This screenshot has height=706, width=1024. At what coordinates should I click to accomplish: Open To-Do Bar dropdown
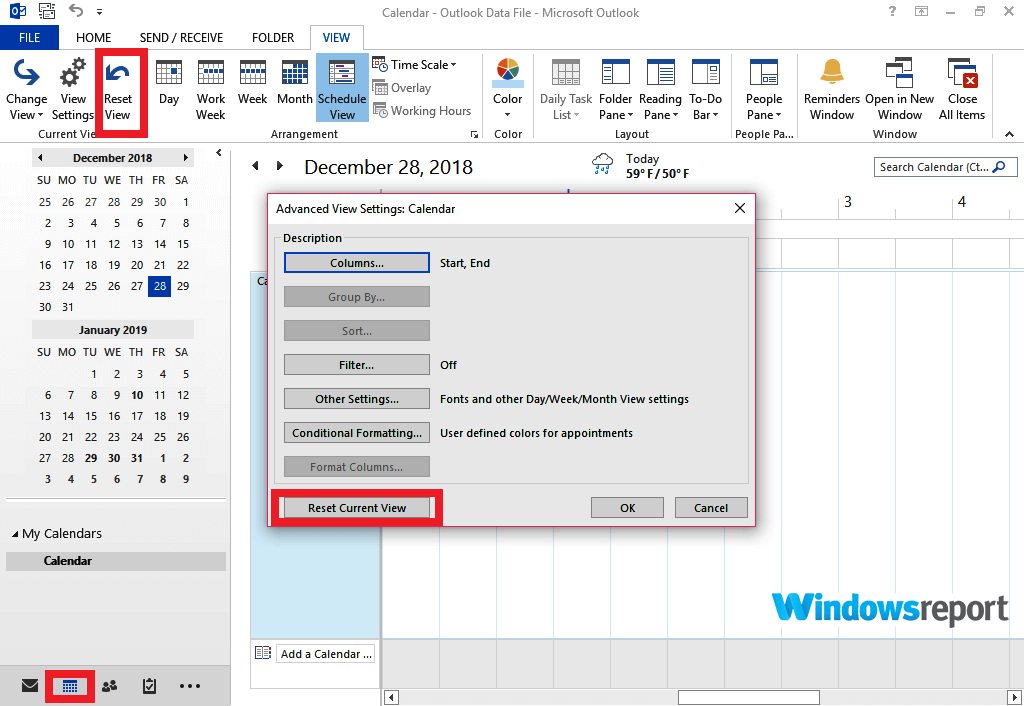705,89
